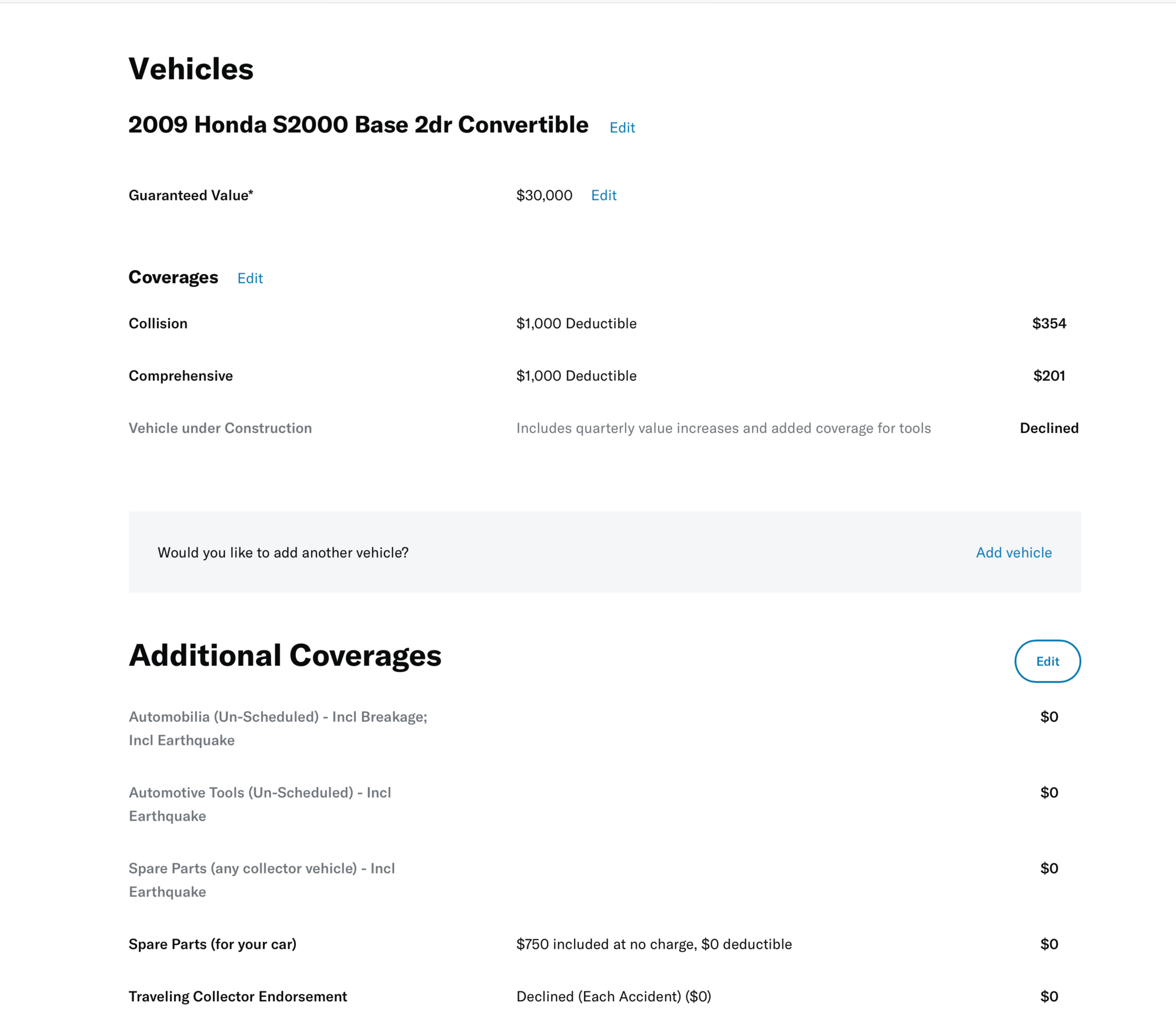Open the Coverages Edit link
This screenshot has height=1013, width=1176.
tap(250, 278)
